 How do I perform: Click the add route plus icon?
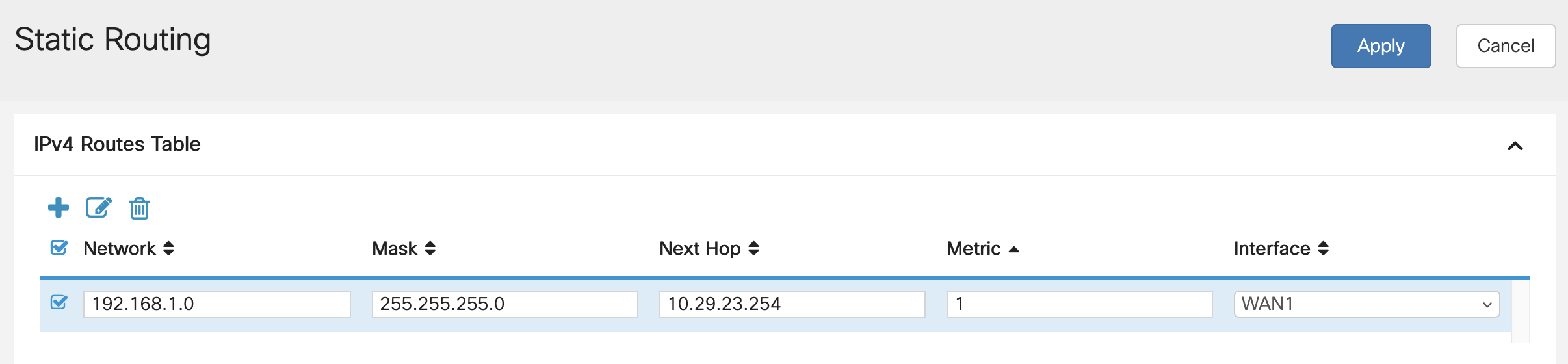59,208
